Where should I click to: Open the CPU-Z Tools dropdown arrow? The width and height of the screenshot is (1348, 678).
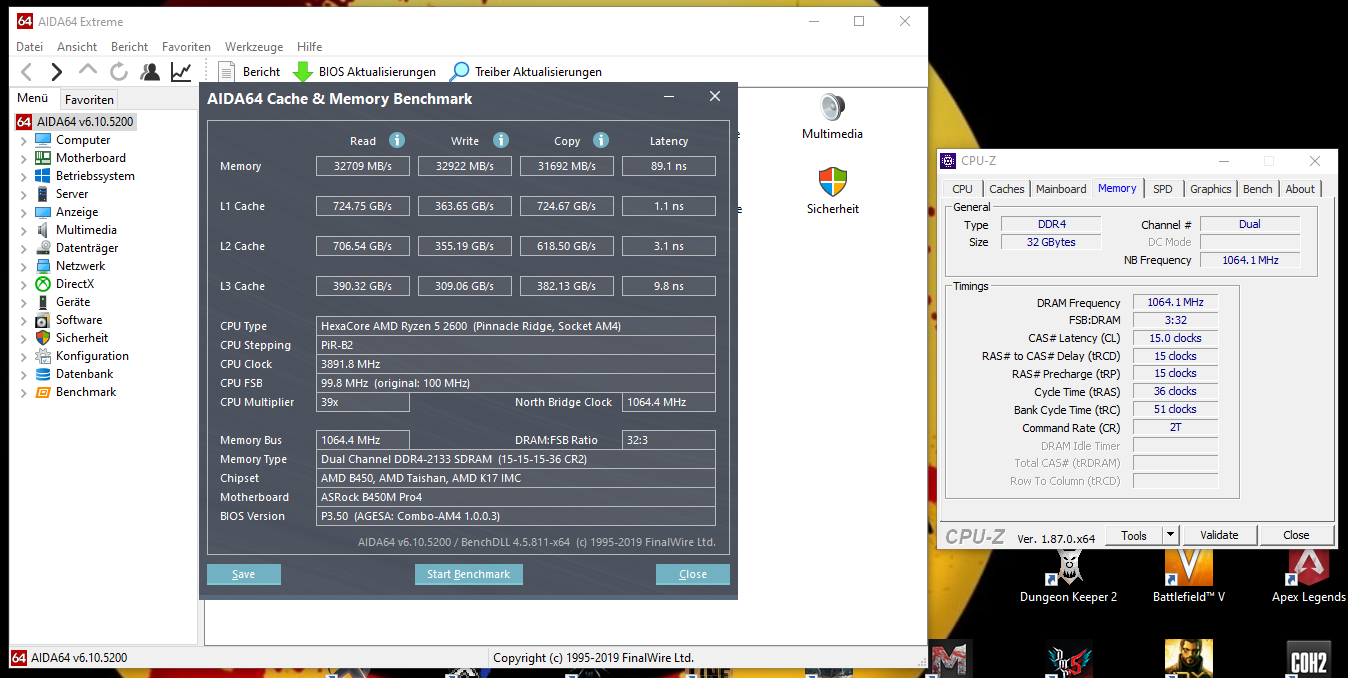tap(1170, 535)
